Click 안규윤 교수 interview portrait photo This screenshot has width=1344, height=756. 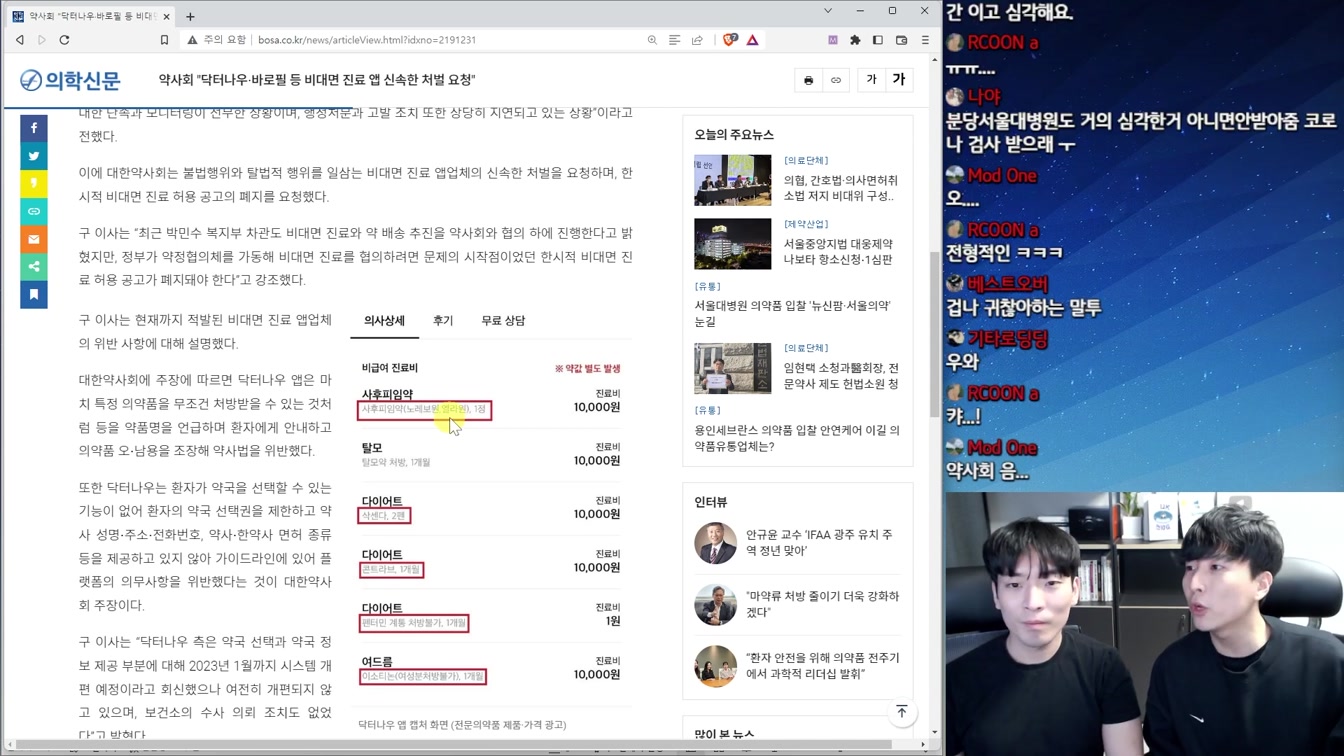715,543
